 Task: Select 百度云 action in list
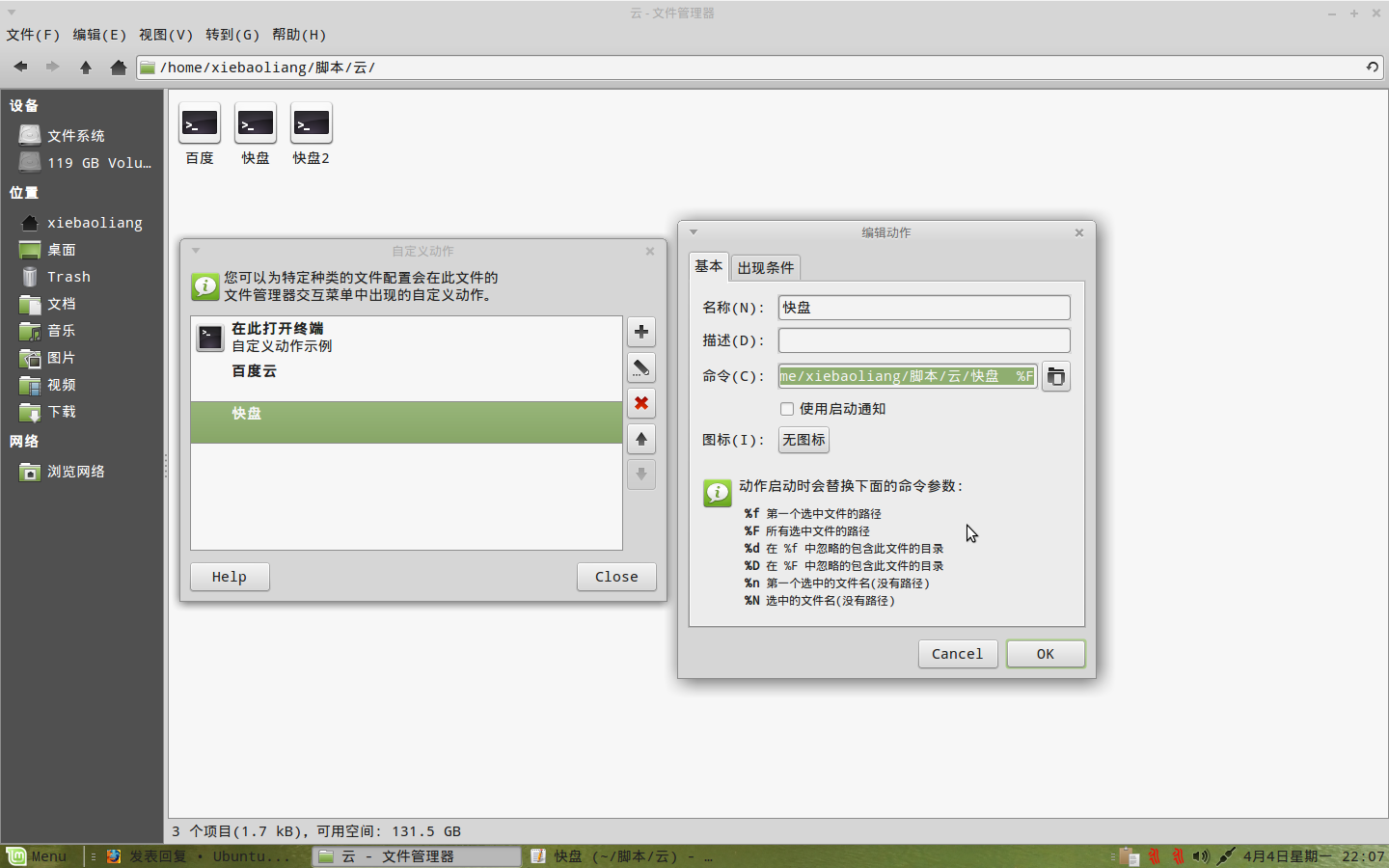[x=406, y=380]
